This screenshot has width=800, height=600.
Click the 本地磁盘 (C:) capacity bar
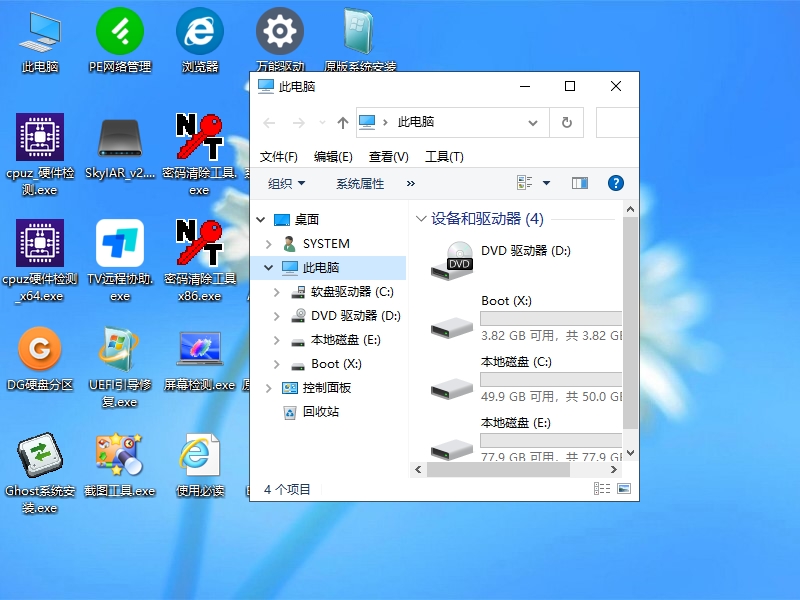551,379
